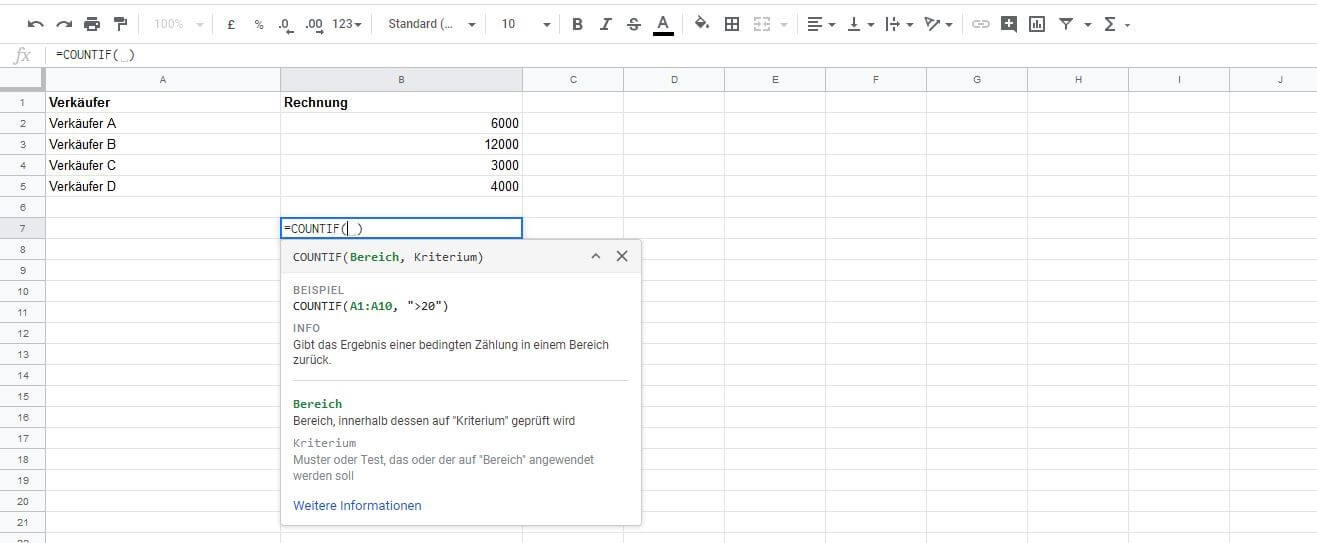The width and height of the screenshot is (1317, 543).
Task: Click the Verkäufer header cell
Action: [x=163, y=102]
